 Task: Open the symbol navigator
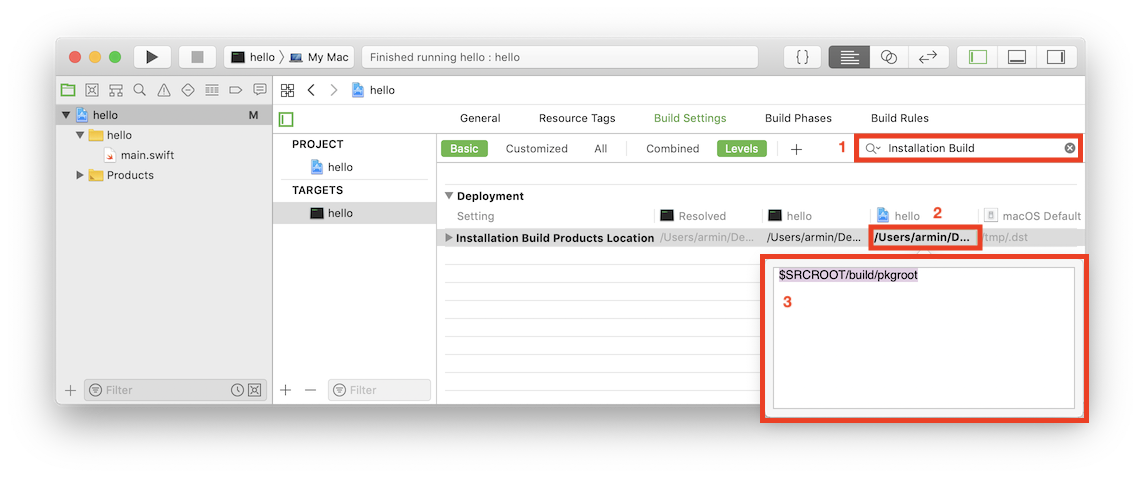(x=116, y=90)
